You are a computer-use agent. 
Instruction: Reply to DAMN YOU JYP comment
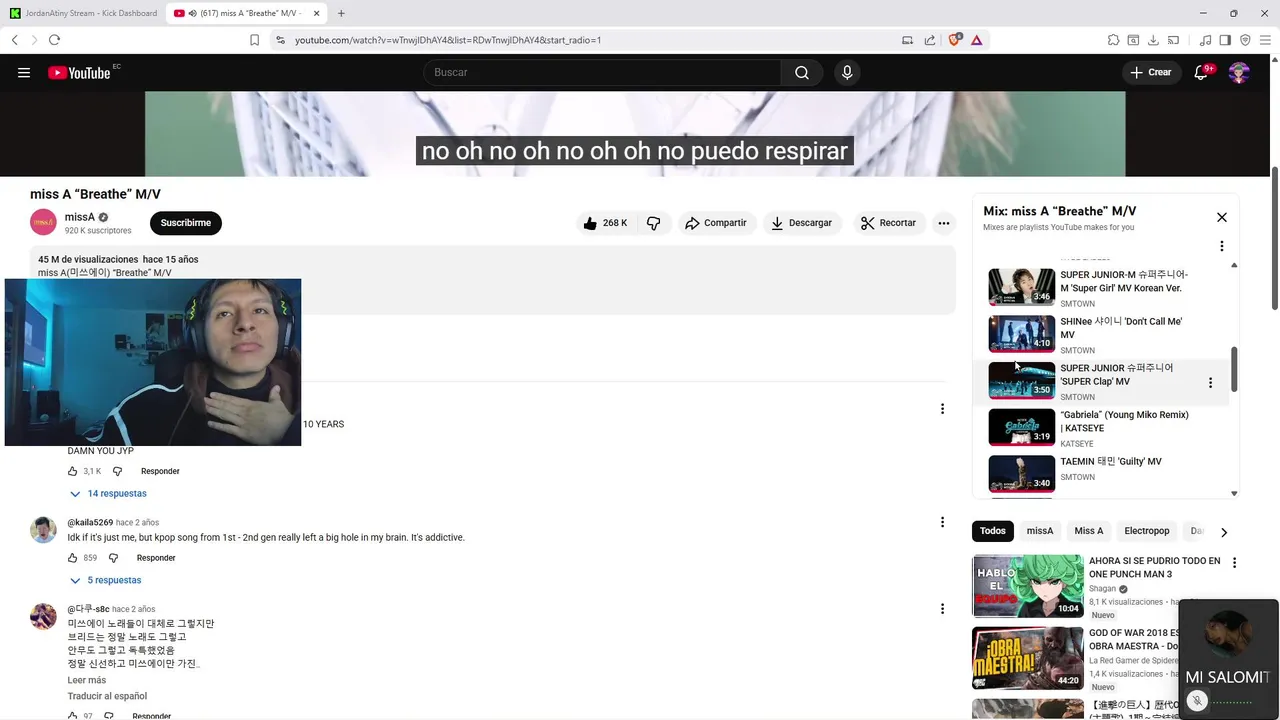[x=160, y=471]
